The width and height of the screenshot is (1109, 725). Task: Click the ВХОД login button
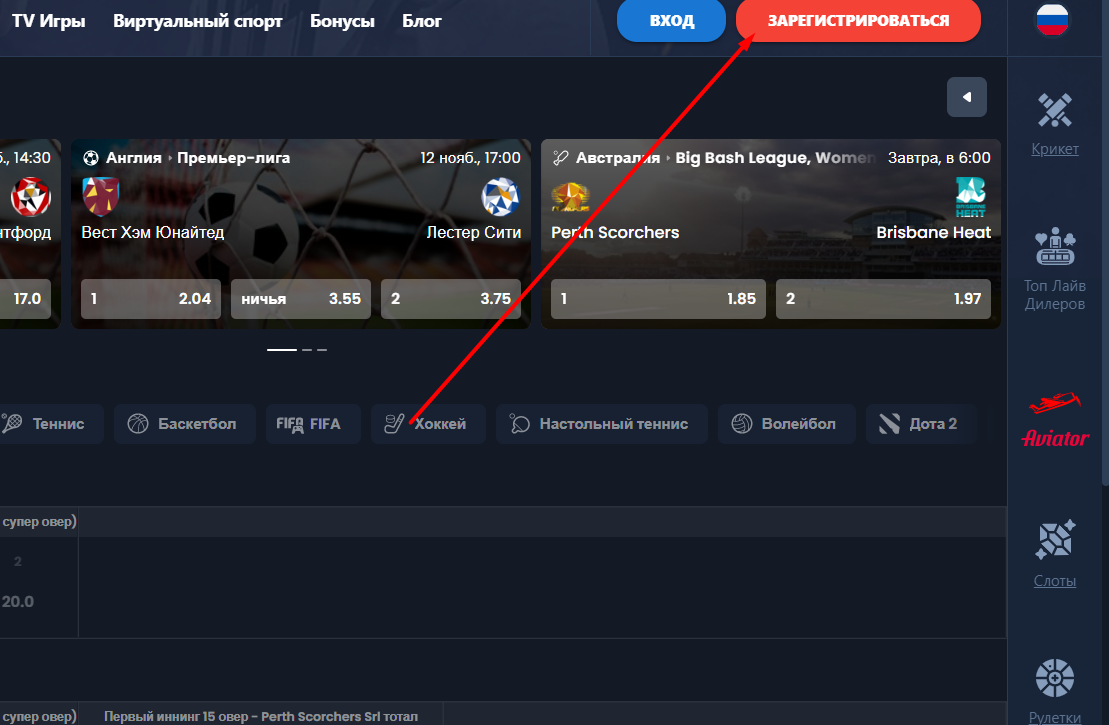tap(671, 21)
